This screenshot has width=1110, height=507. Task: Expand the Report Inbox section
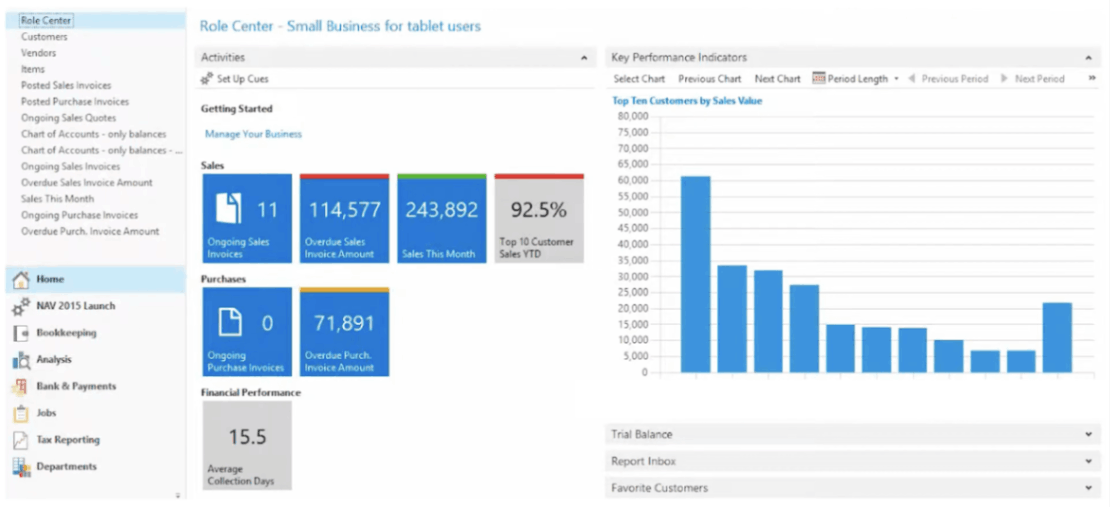point(1087,462)
